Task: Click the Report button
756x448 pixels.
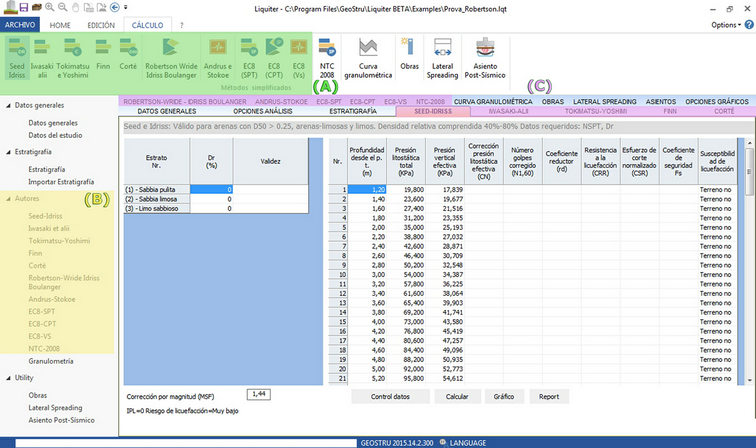Action: coord(549,396)
